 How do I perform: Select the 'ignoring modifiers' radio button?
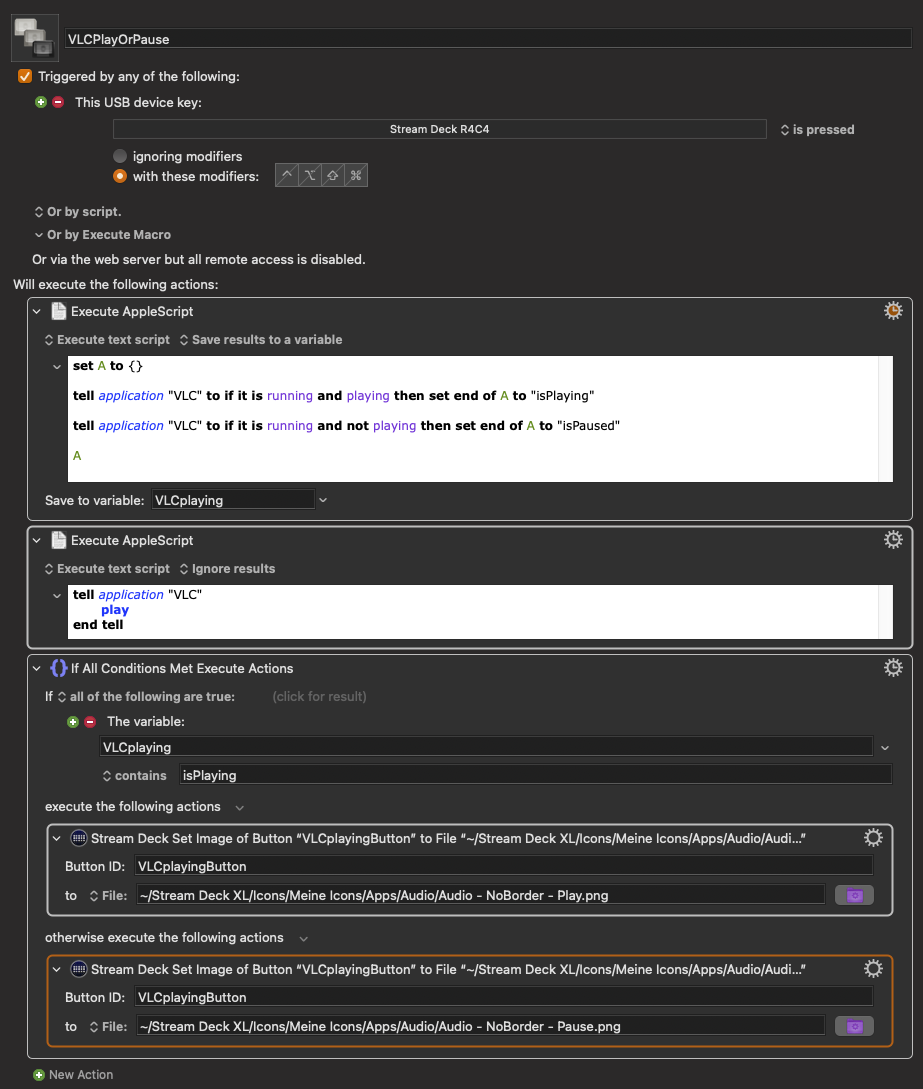tap(120, 156)
